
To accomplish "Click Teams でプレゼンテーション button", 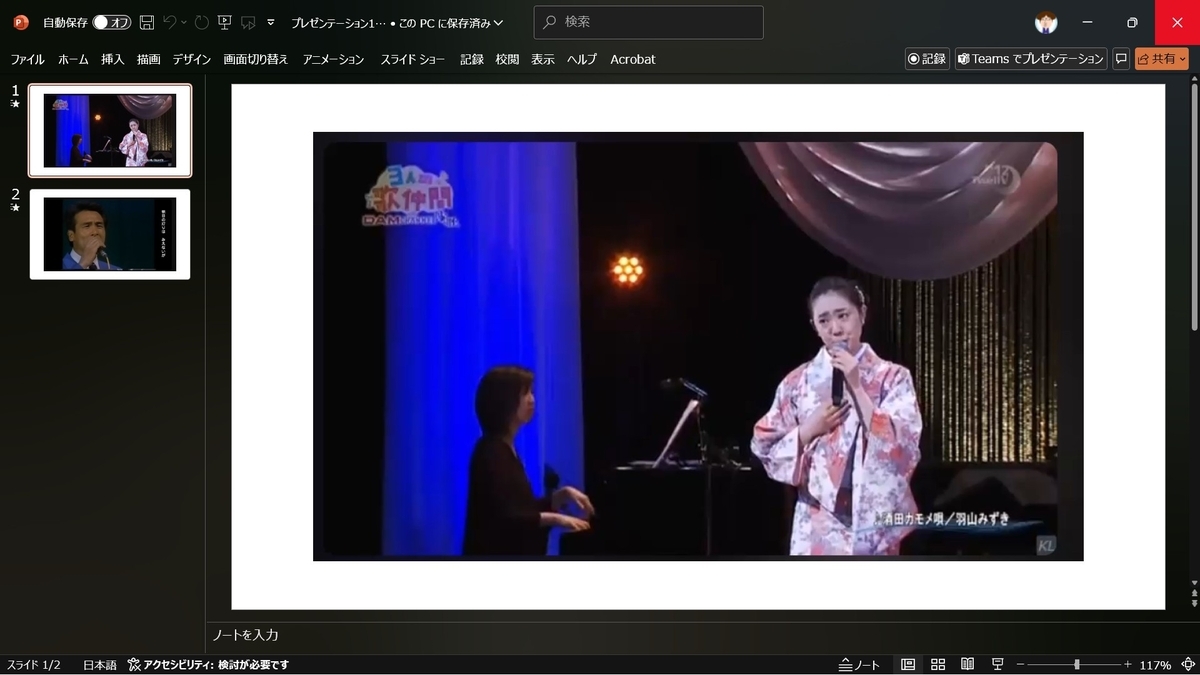I will [1031, 59].
